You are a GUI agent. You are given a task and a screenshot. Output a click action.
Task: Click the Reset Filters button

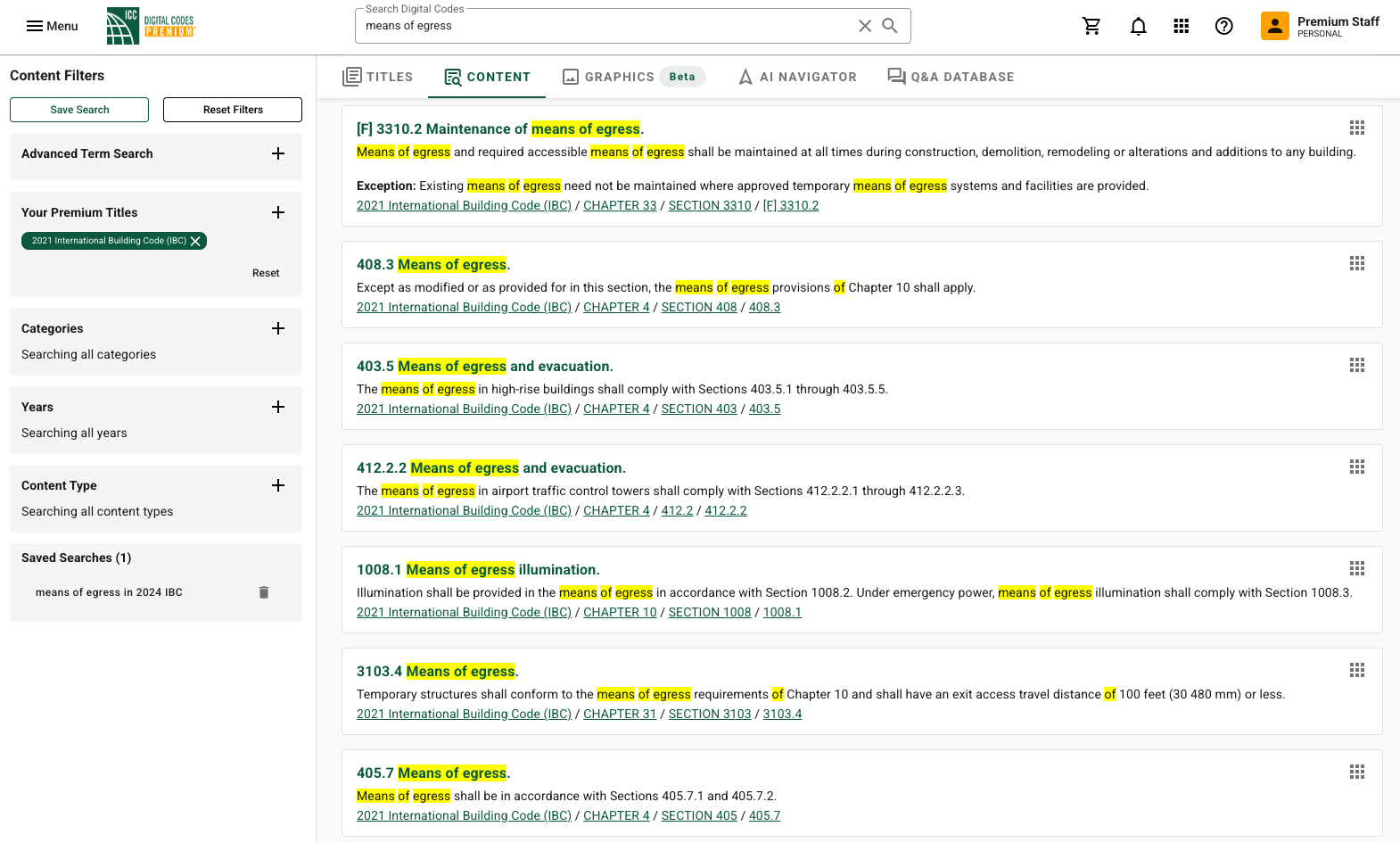pyautogui.click(x=233, y=110)
